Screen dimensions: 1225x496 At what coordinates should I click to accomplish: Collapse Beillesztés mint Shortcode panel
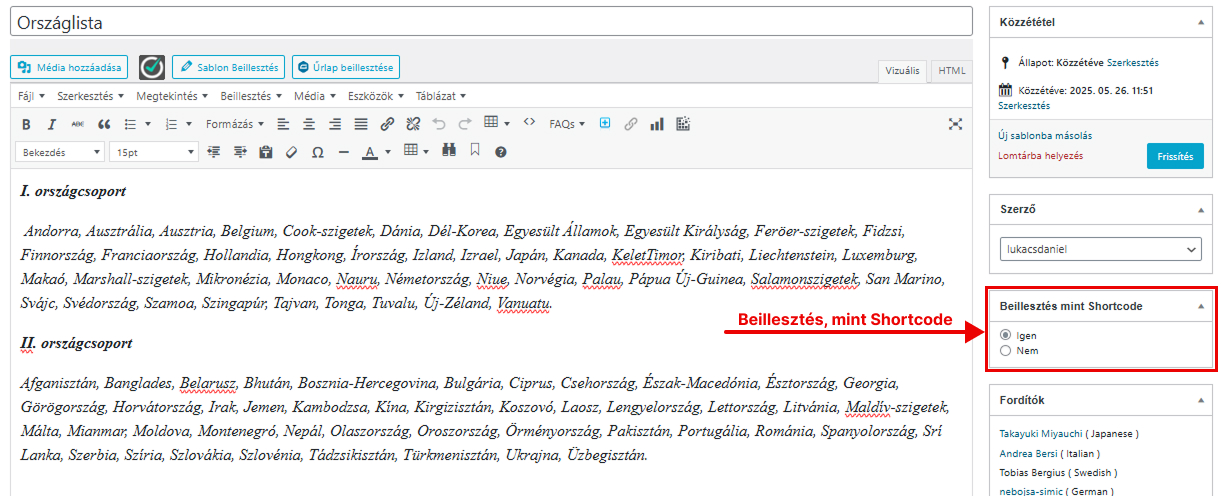pos(1200,306)
